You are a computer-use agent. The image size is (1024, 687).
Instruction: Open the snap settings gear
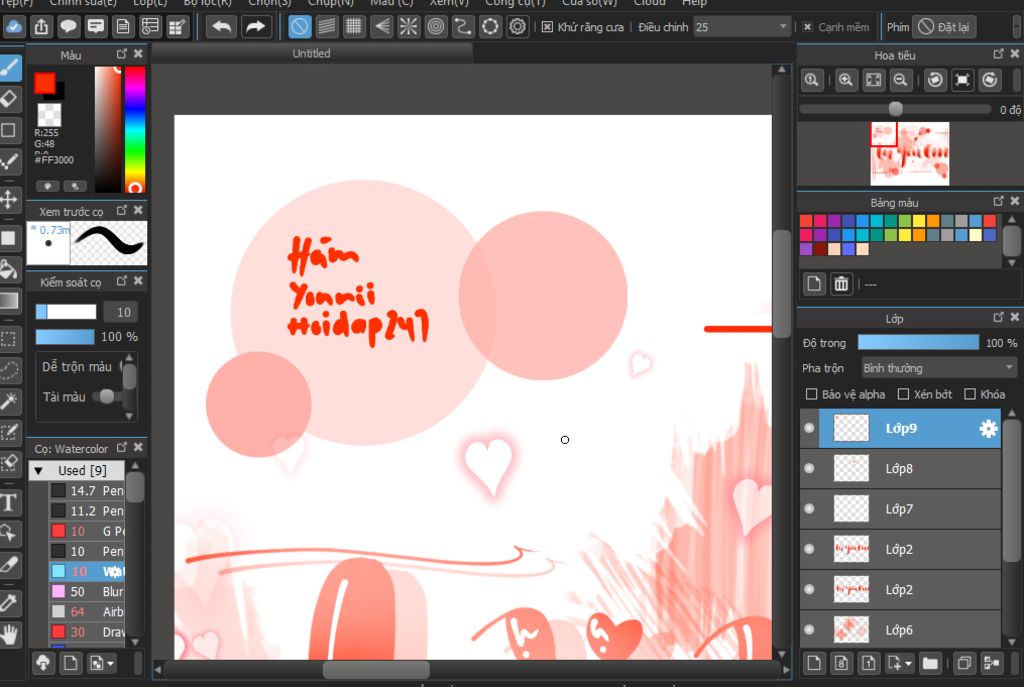point(517,27)
